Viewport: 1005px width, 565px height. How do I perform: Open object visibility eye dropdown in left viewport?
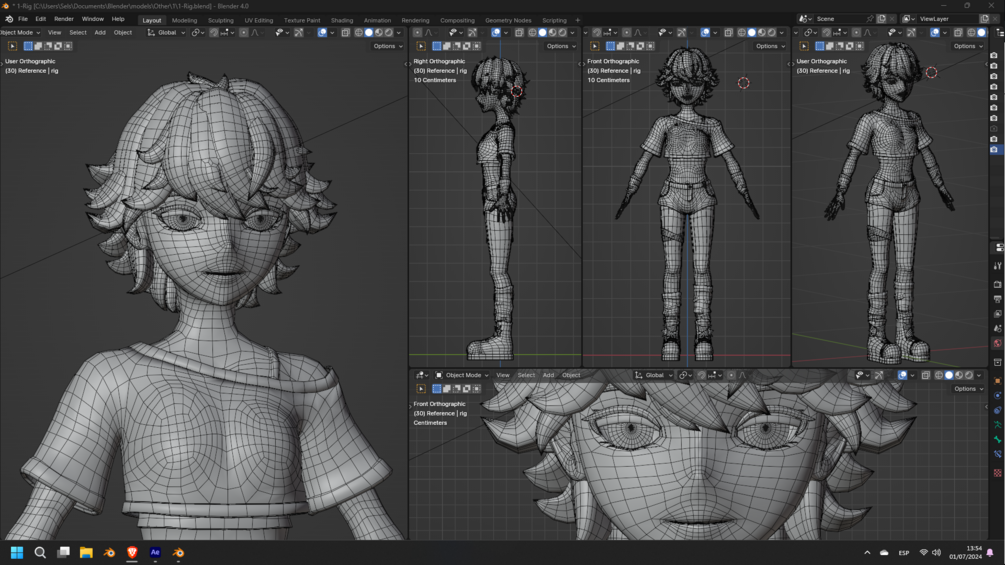281,33
